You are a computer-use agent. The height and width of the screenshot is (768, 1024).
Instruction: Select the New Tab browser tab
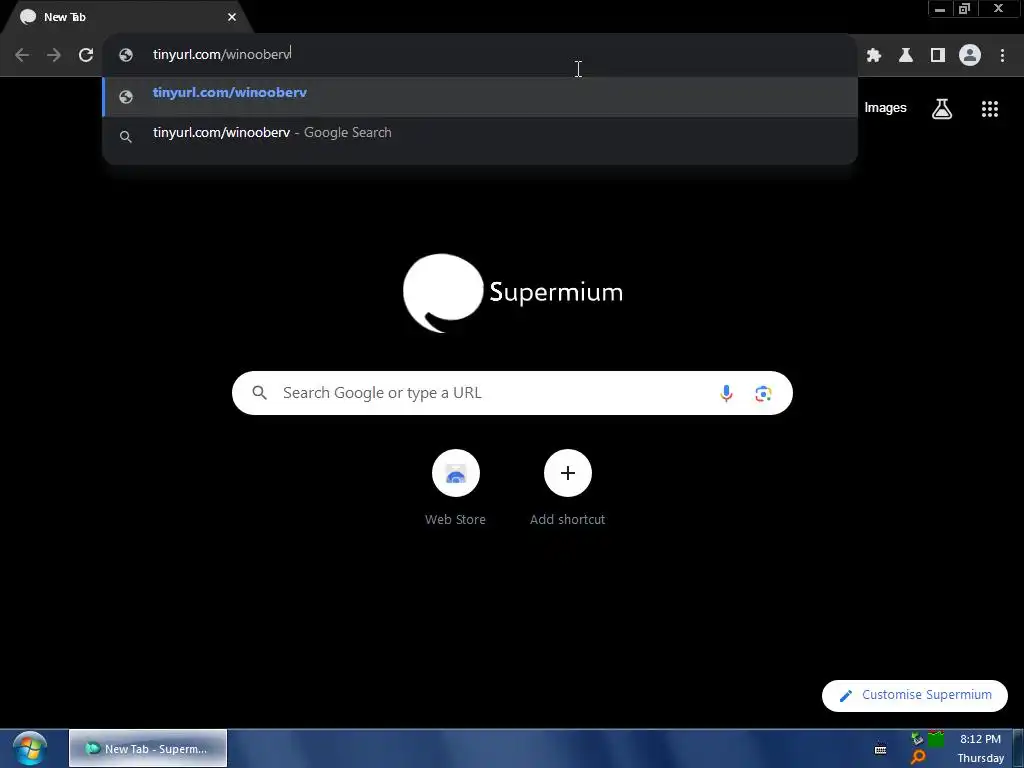click(x=127, y=17)
